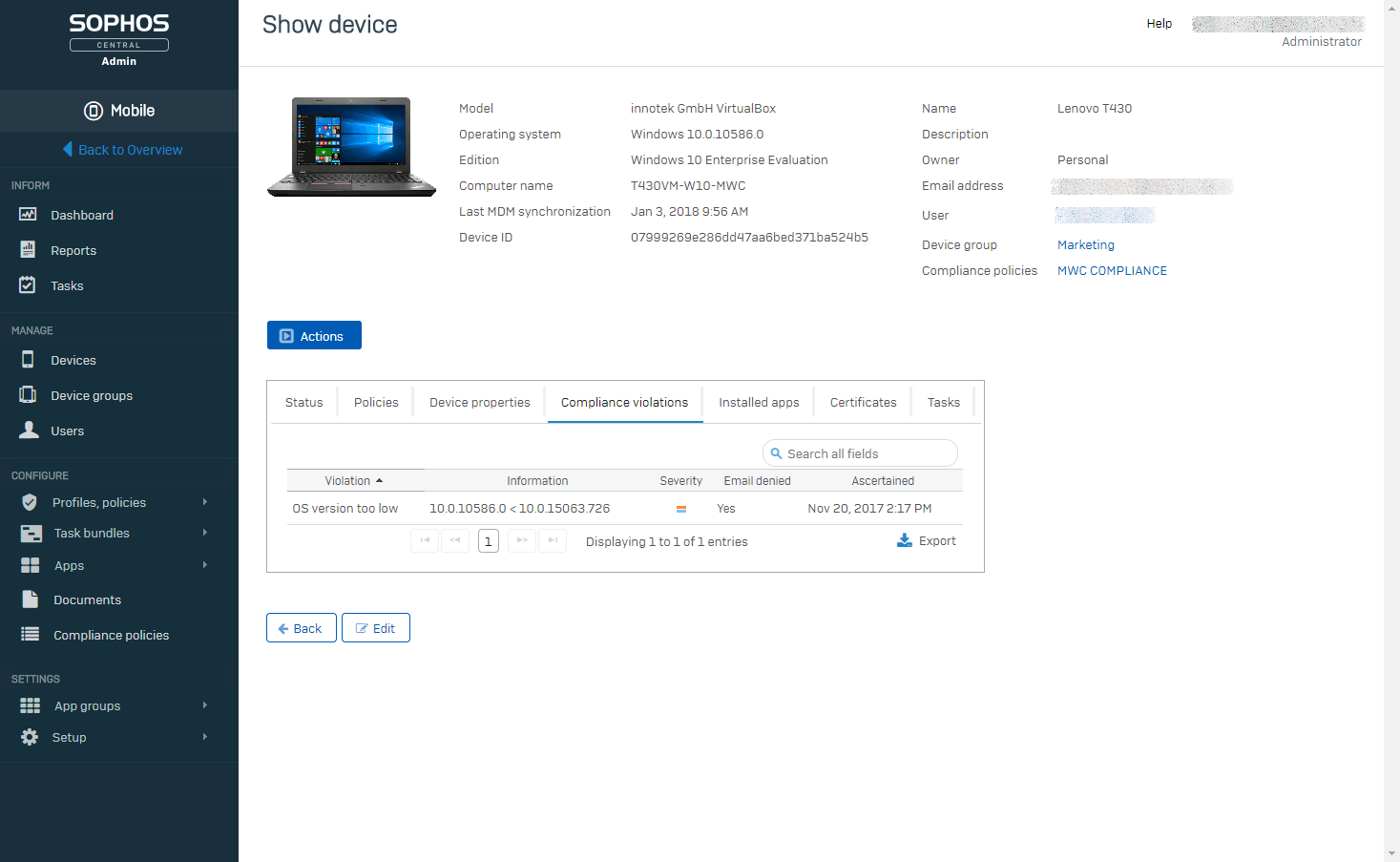Viewport: 1400px width, 862px height.
Task: Click in the Search all fields box
Action: 860,453
